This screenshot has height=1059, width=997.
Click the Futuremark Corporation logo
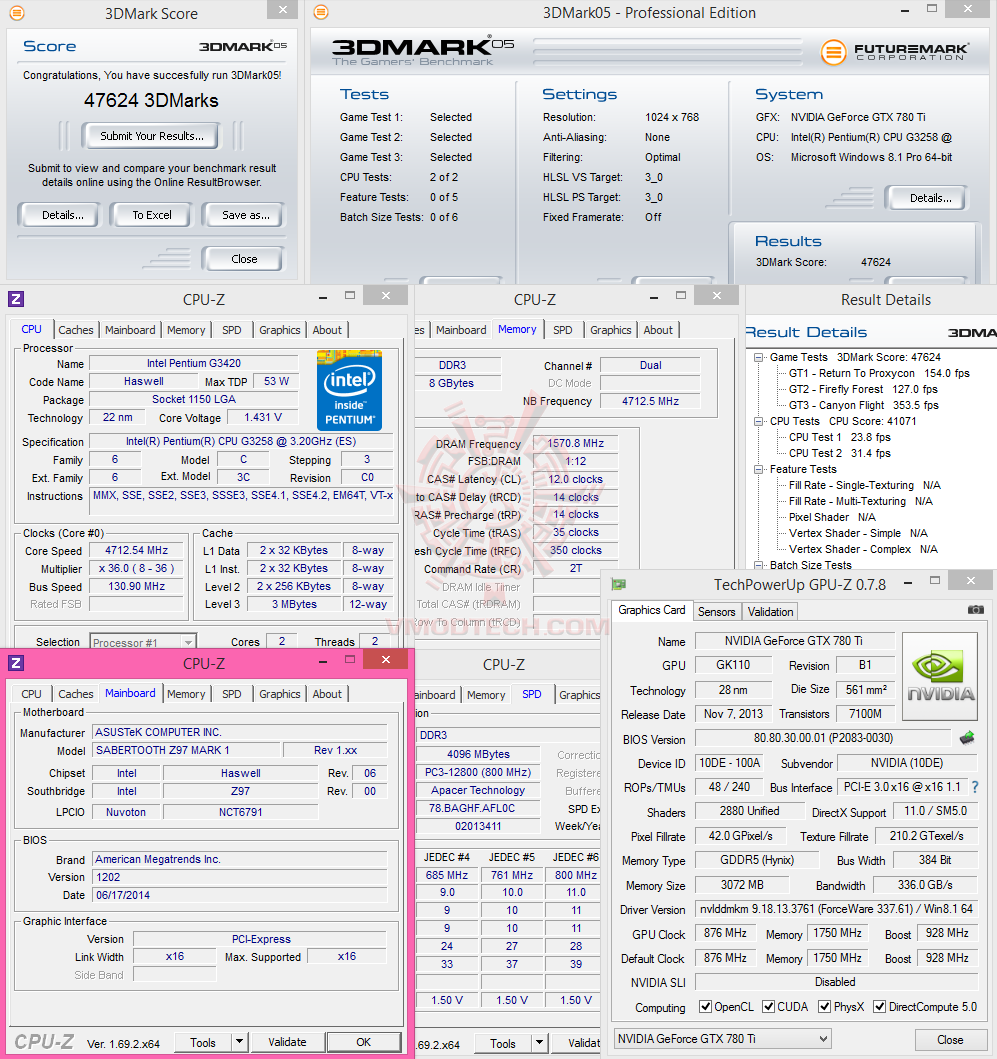click(x=894, y=52)
